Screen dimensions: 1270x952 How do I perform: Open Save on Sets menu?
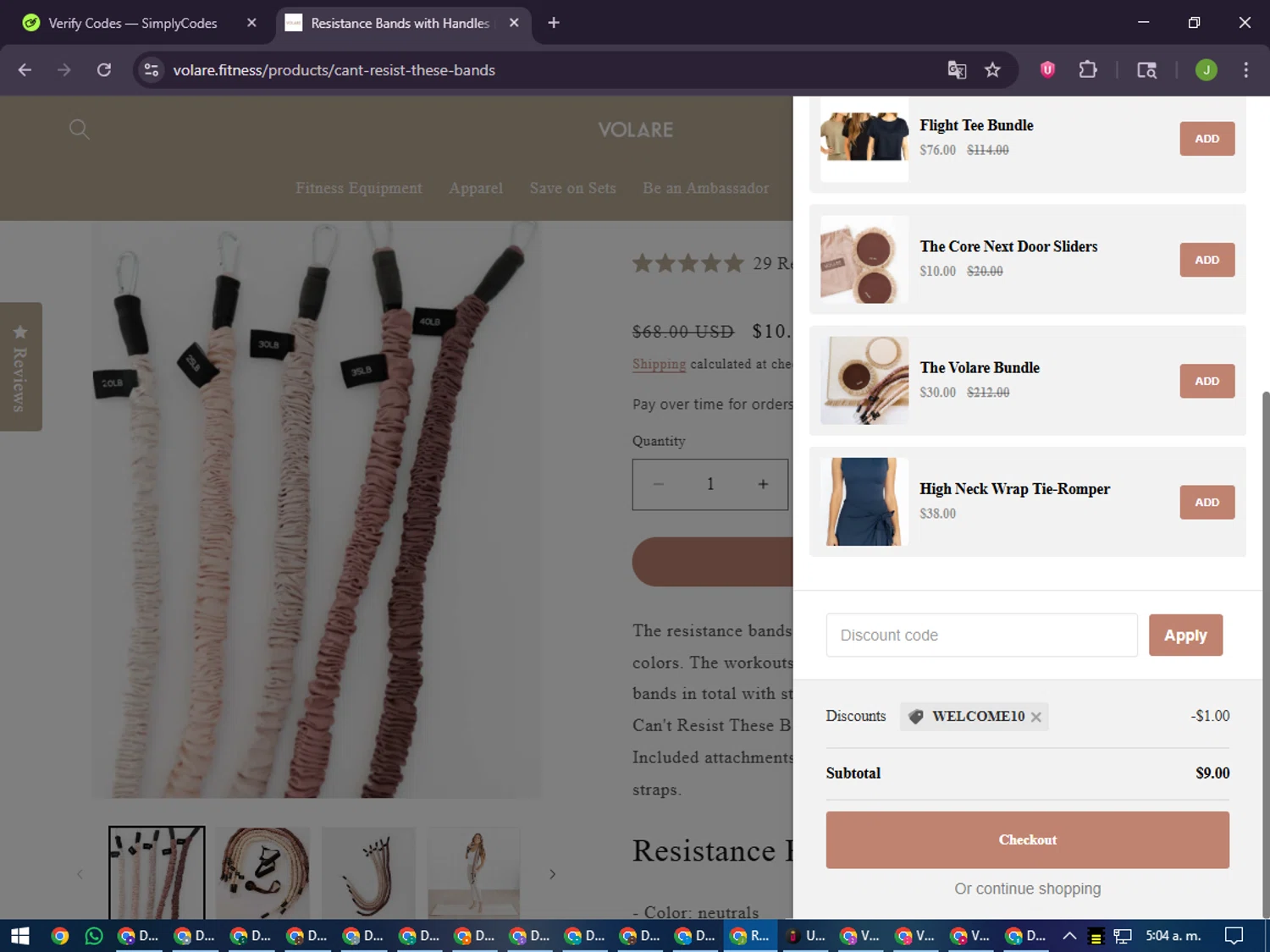[572, 188]
